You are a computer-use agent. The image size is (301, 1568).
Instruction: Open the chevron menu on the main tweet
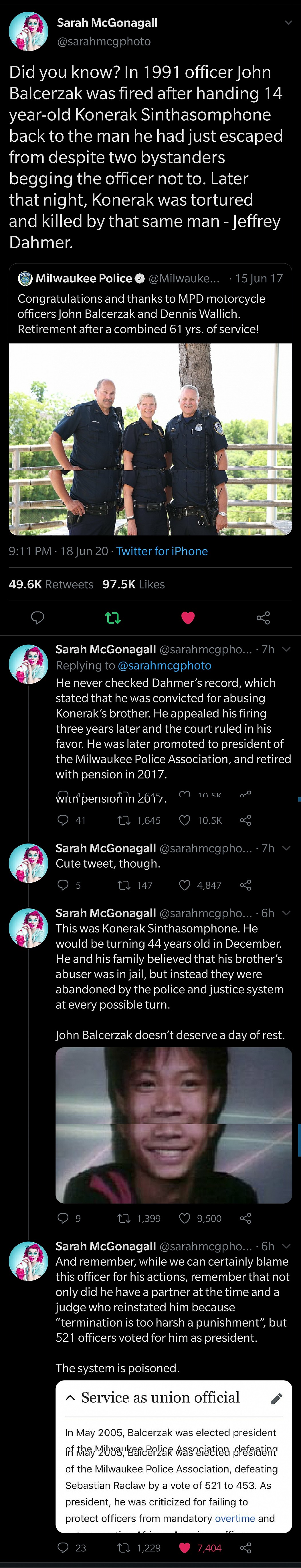tap(288, 23)
